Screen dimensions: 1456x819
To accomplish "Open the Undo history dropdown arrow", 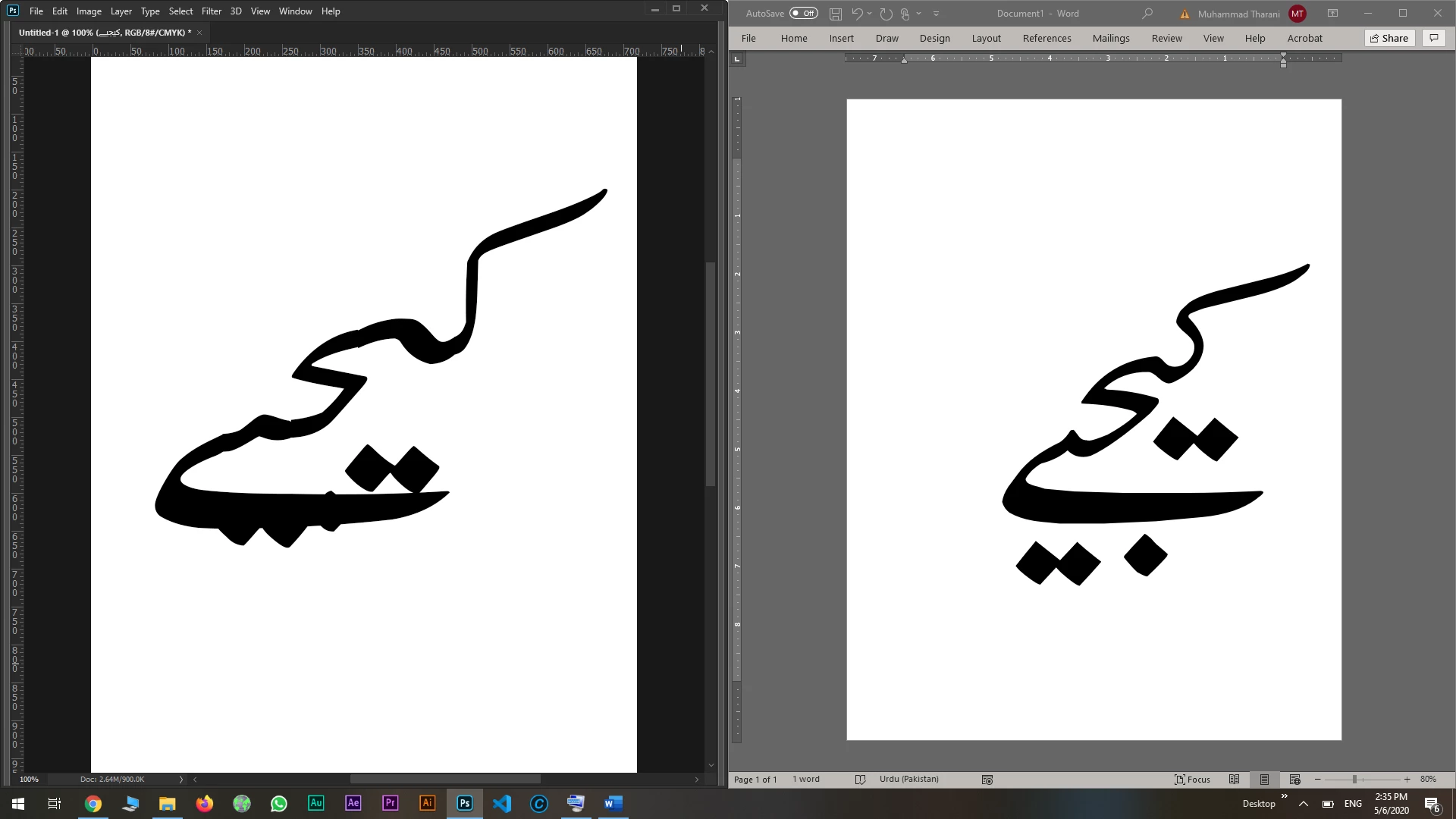I will coord(870,14).
